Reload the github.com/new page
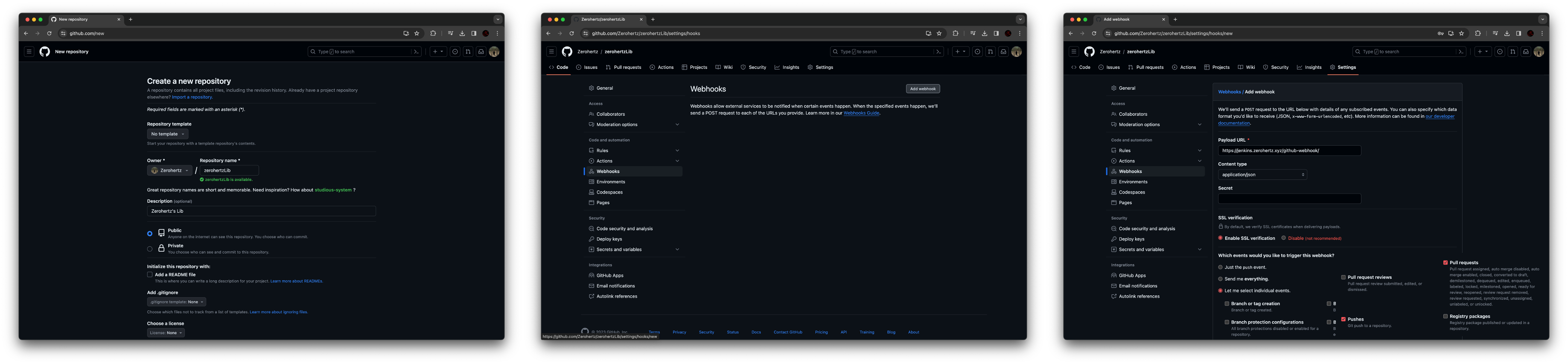Image resolution: width=1568 pixels, height=364 pixels. point(50,33)
